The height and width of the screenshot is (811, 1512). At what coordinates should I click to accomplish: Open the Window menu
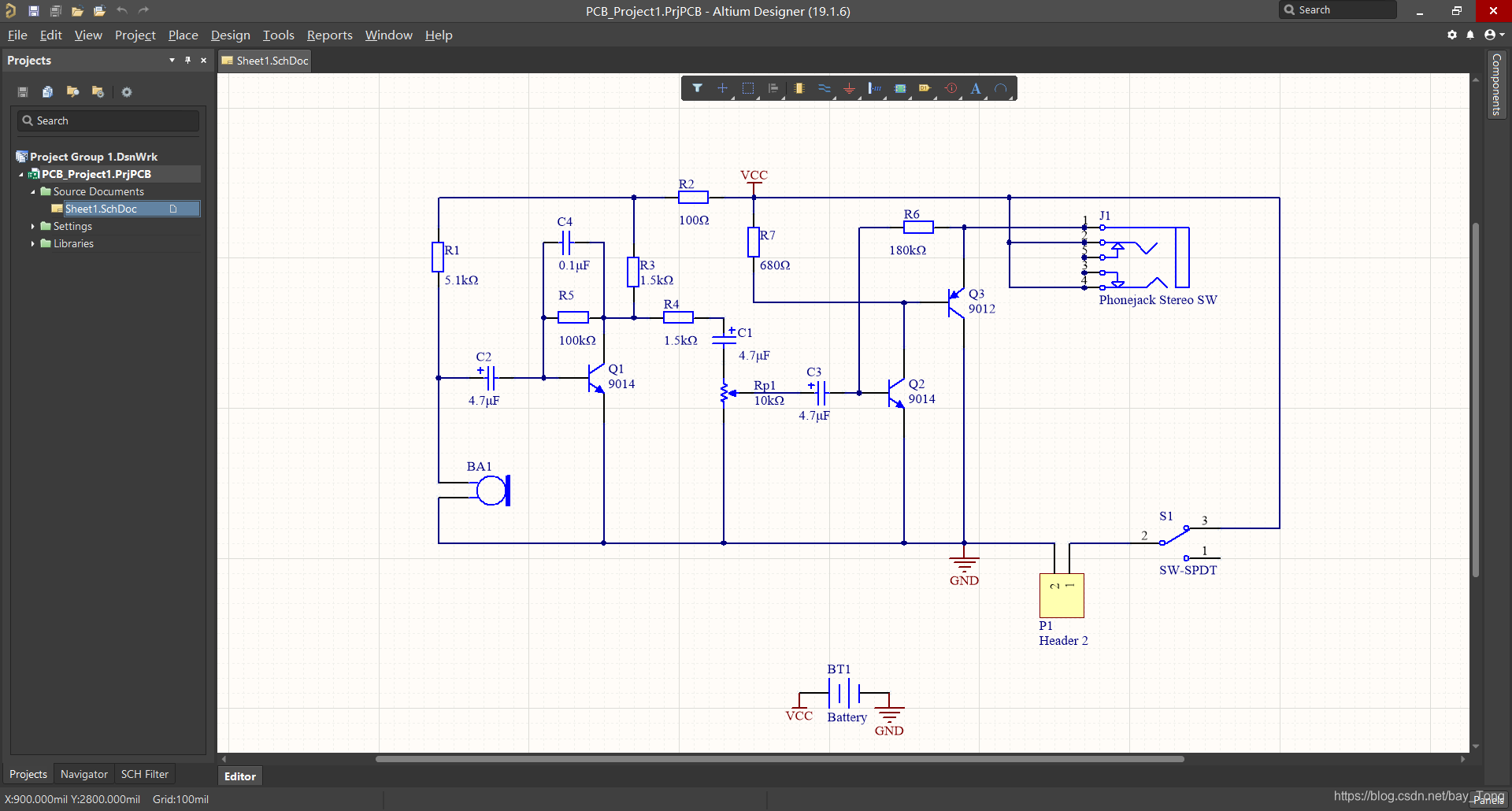click(389, 35)
